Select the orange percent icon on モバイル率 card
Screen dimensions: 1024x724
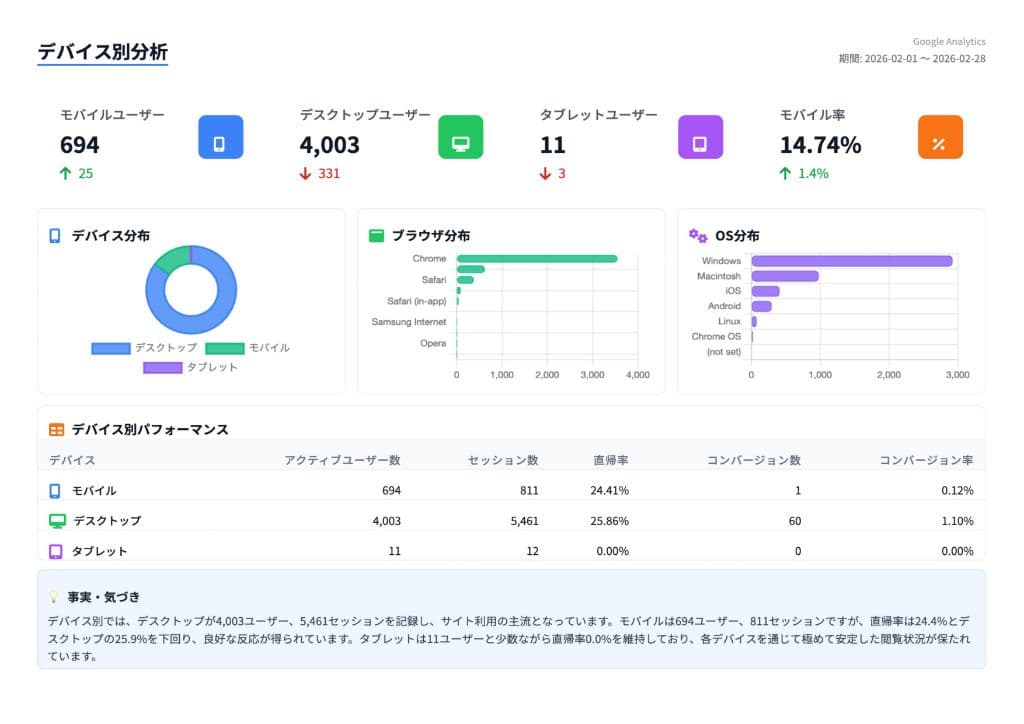tap(940, 137)
